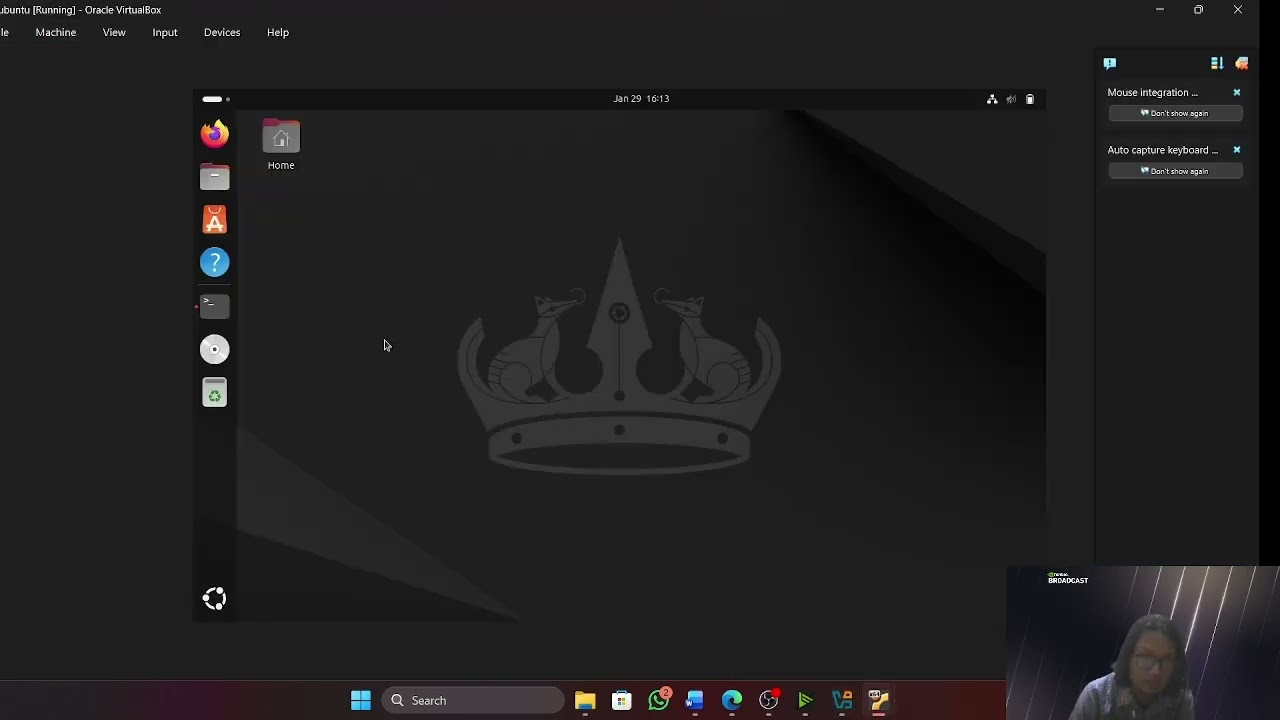Open the Help menu in VirtualBox
Viewport: 1280px width, 720px height.
[x=278, y=32]
